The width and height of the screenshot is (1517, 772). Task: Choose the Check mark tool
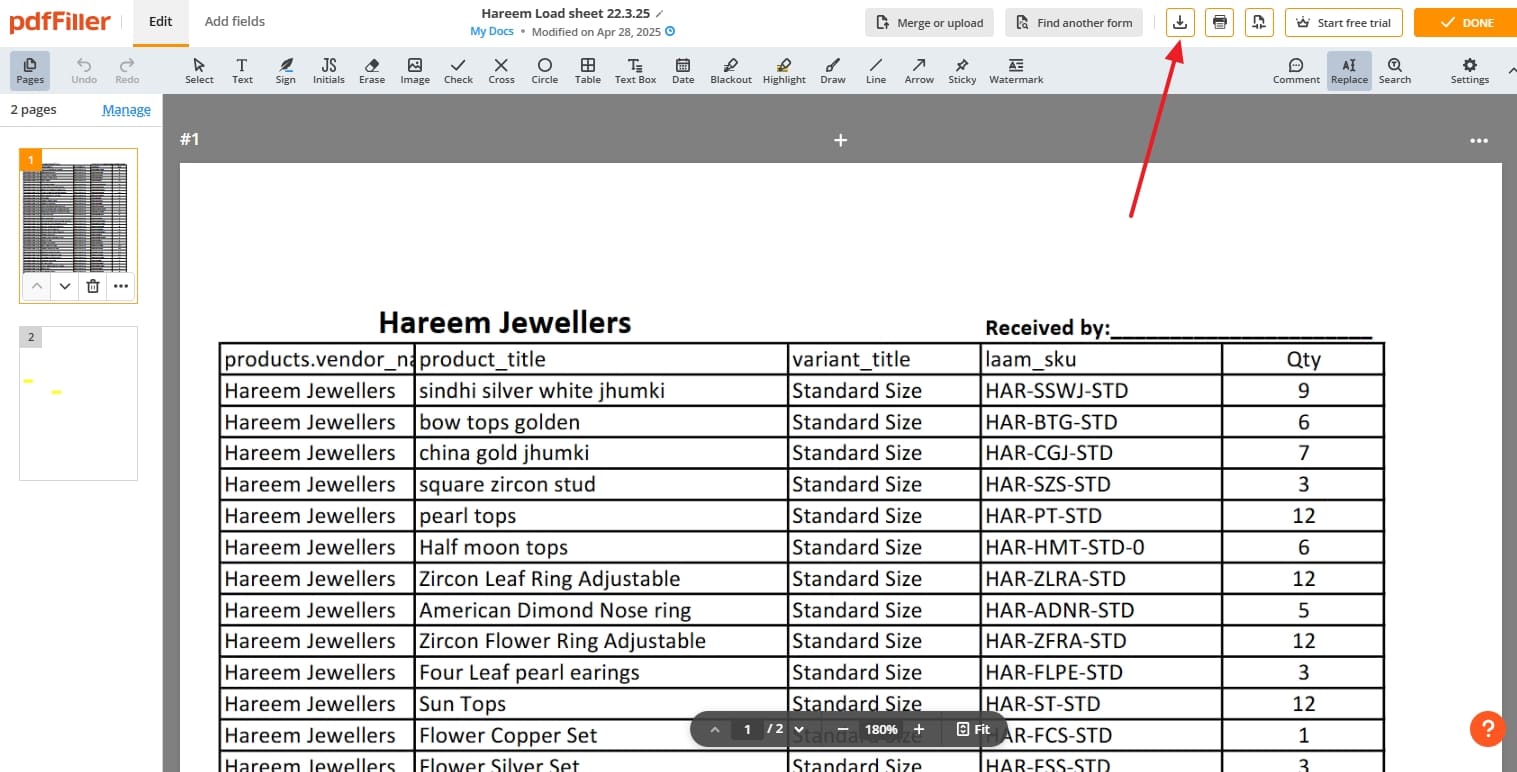coord(458,71)
